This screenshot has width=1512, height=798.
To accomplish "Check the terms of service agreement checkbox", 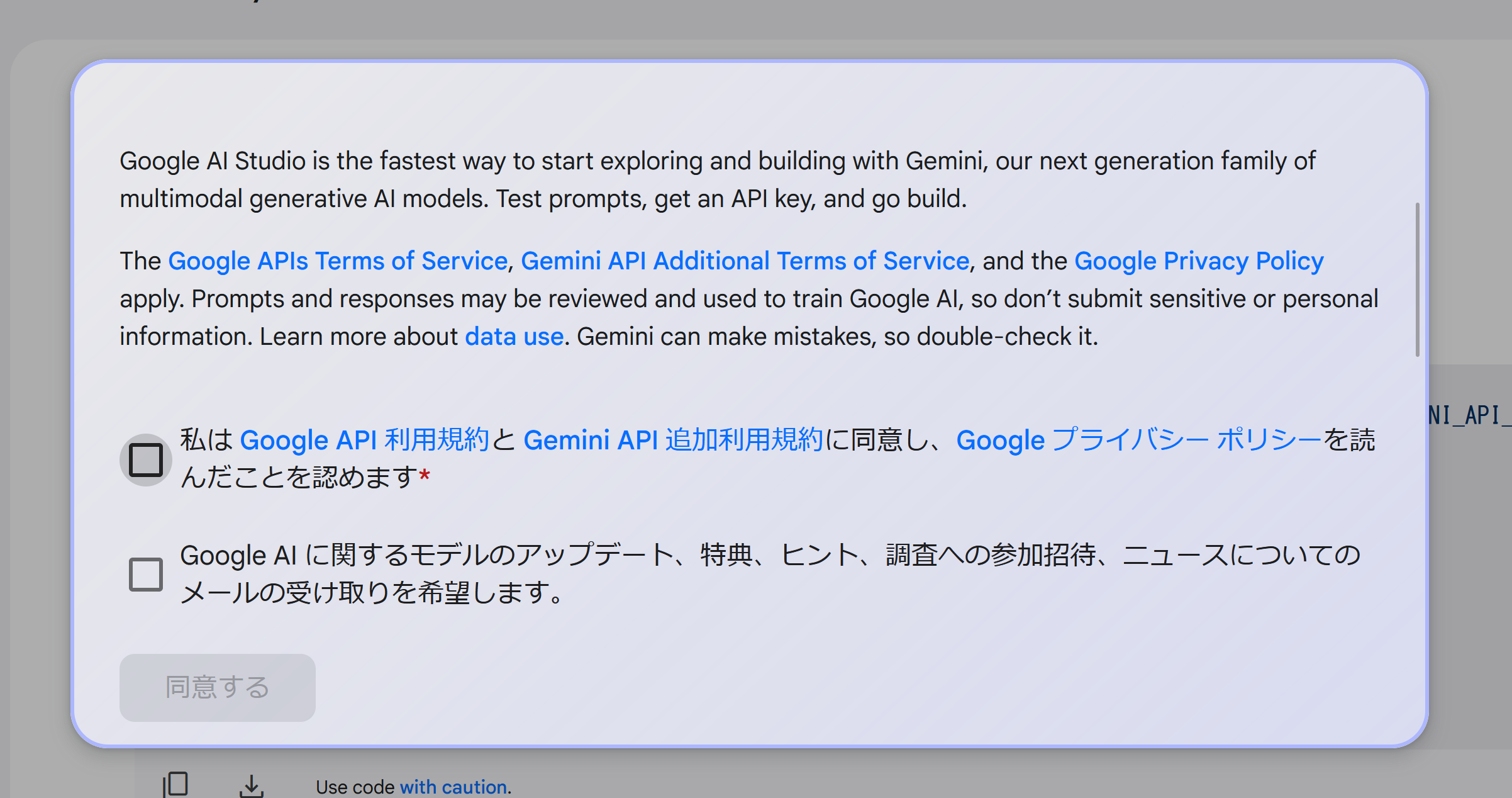I will (x=146, y=459).
